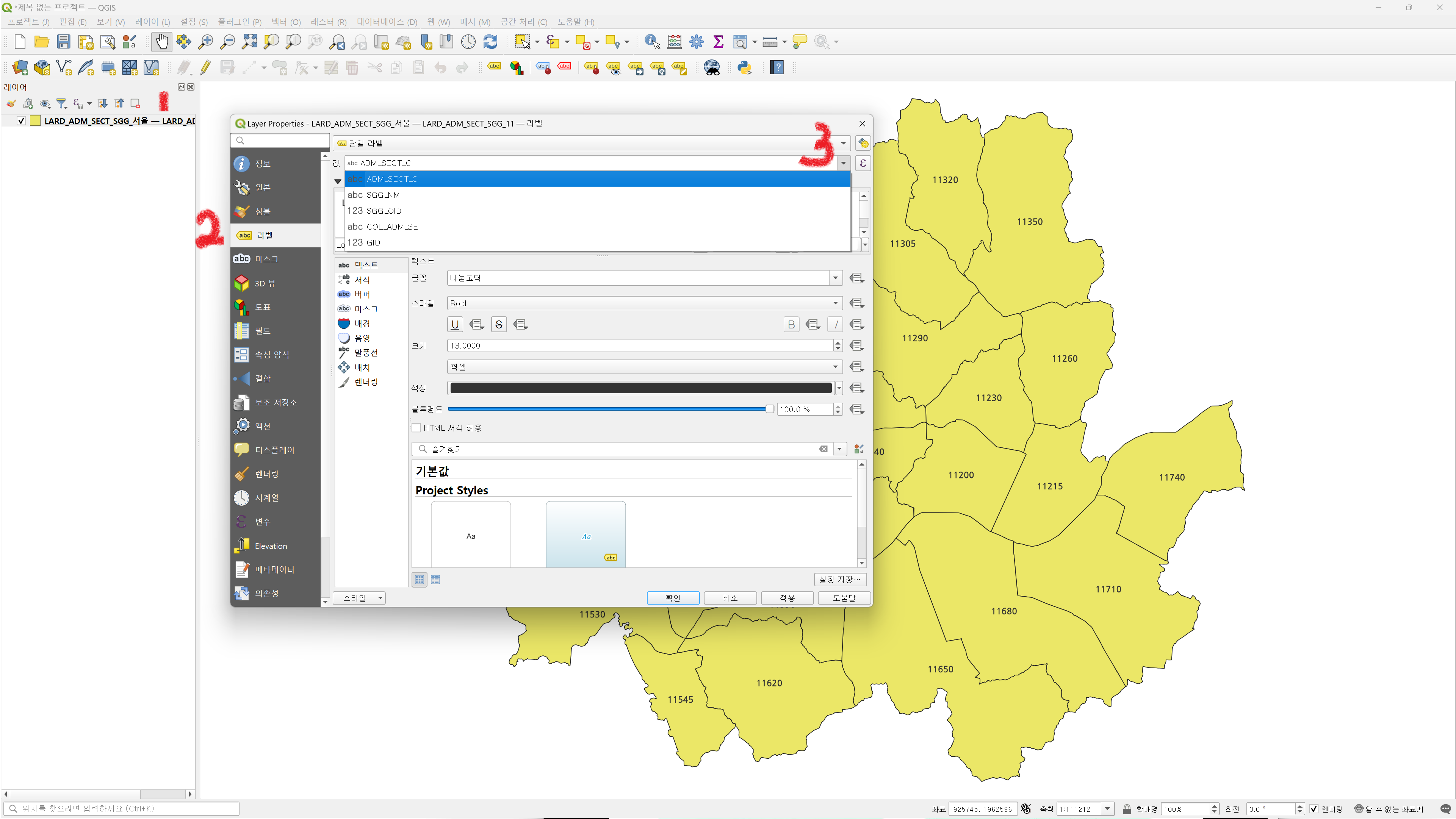Click the Python console icon
The image size is (1456, 819).
744,68
